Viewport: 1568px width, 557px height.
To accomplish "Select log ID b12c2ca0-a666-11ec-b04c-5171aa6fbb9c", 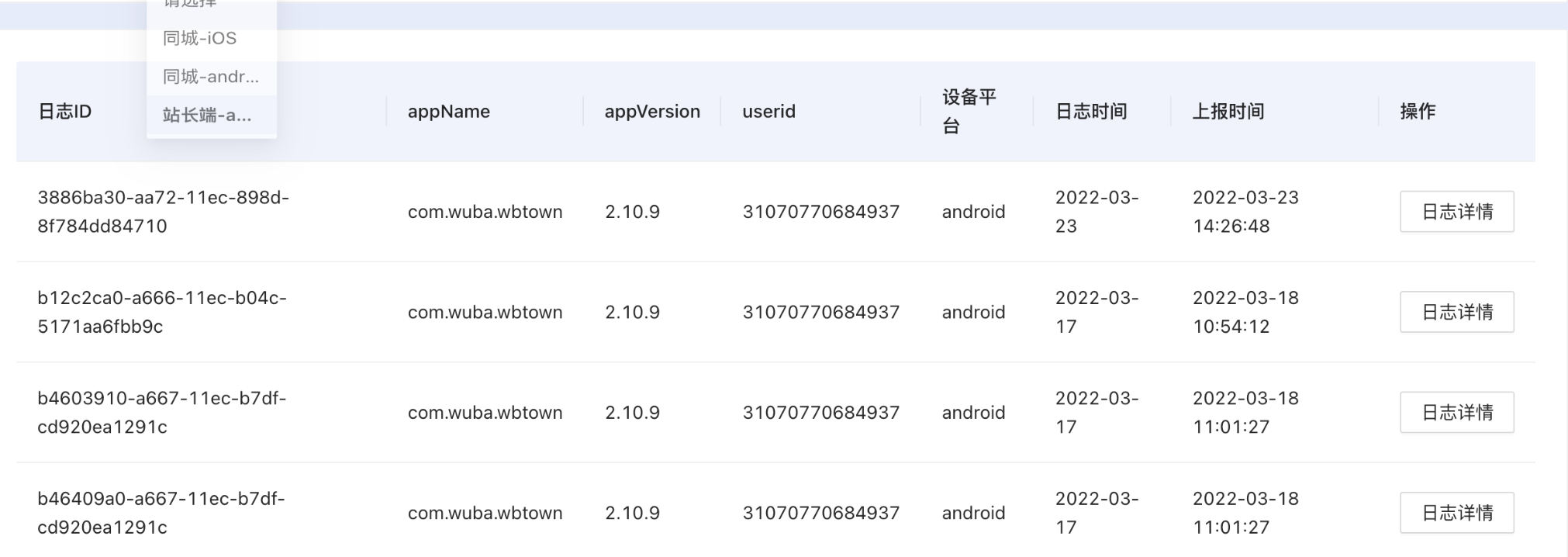I will (162, 312).
